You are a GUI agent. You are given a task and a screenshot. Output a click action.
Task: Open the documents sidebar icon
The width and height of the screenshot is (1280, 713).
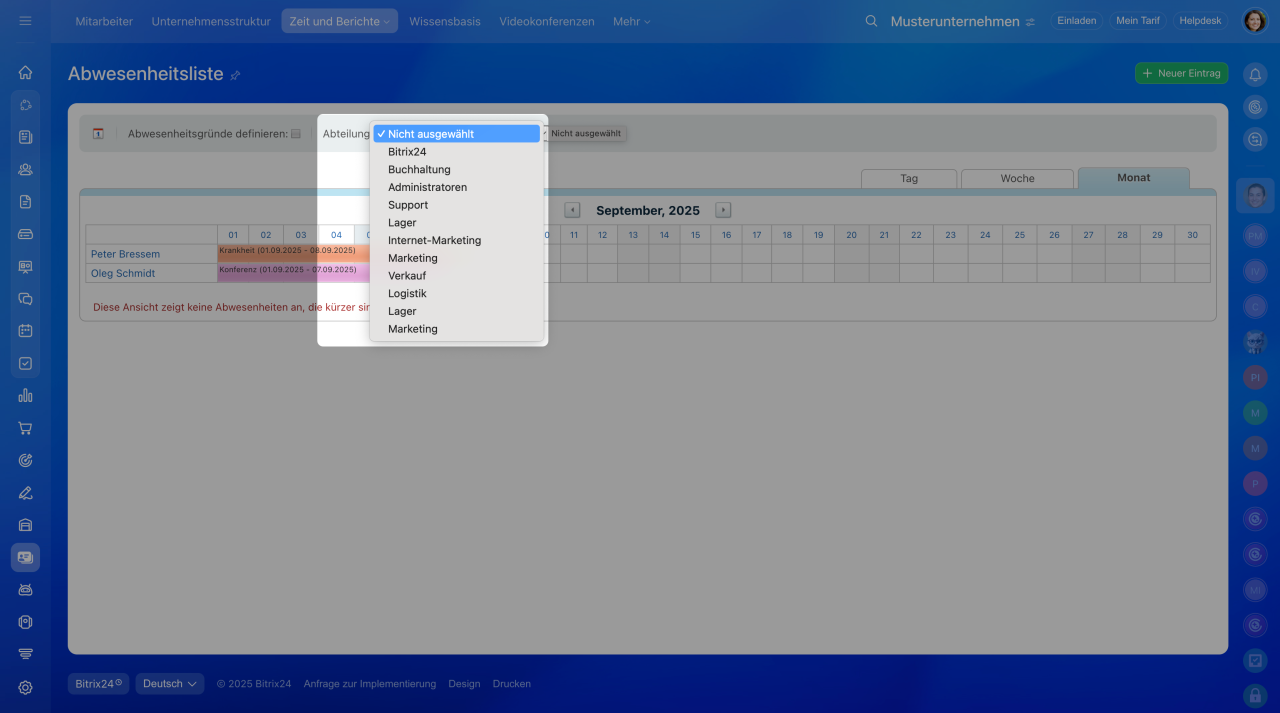pyautogui.click(x=25, y=201)
